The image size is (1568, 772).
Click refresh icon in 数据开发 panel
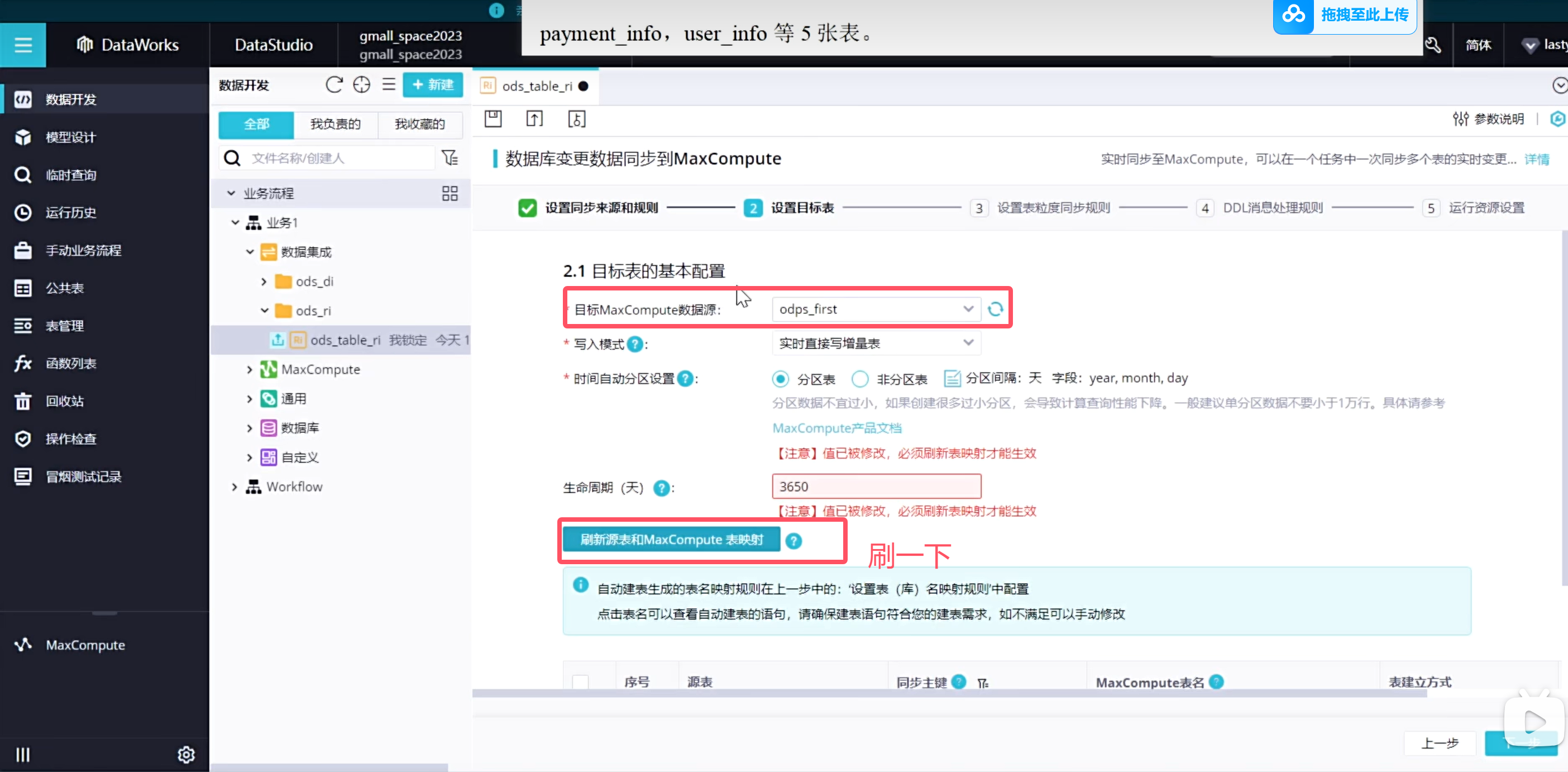coord(333,84)
